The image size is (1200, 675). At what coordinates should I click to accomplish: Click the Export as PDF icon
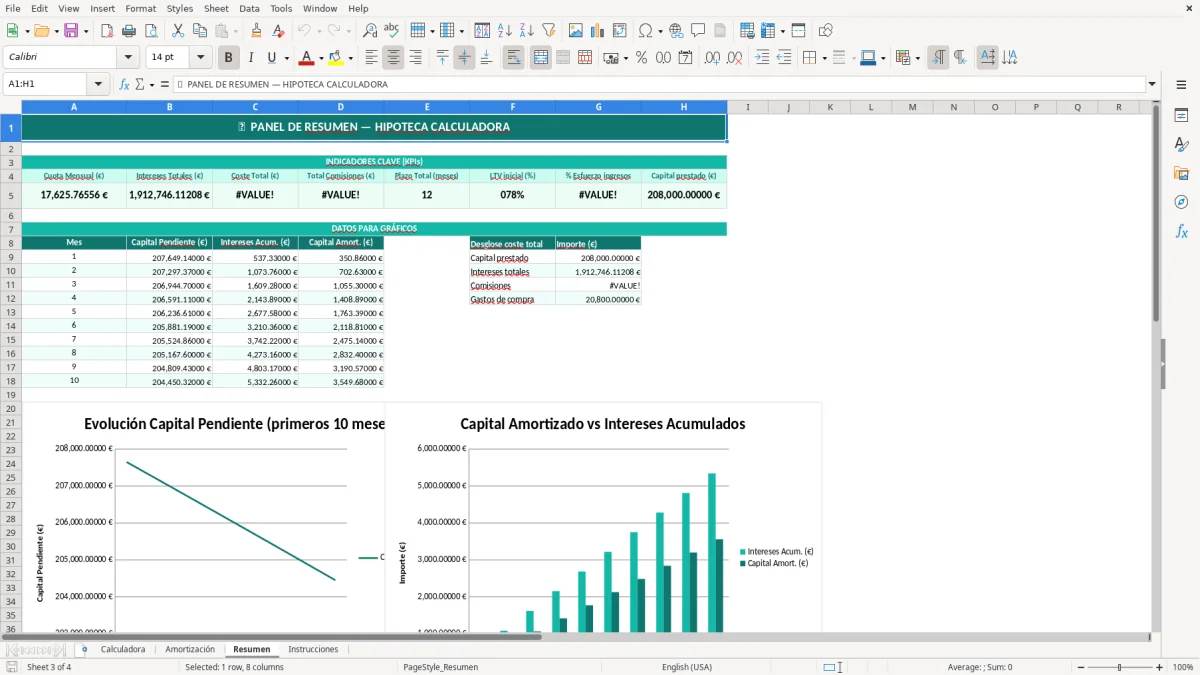click(107, 31)
